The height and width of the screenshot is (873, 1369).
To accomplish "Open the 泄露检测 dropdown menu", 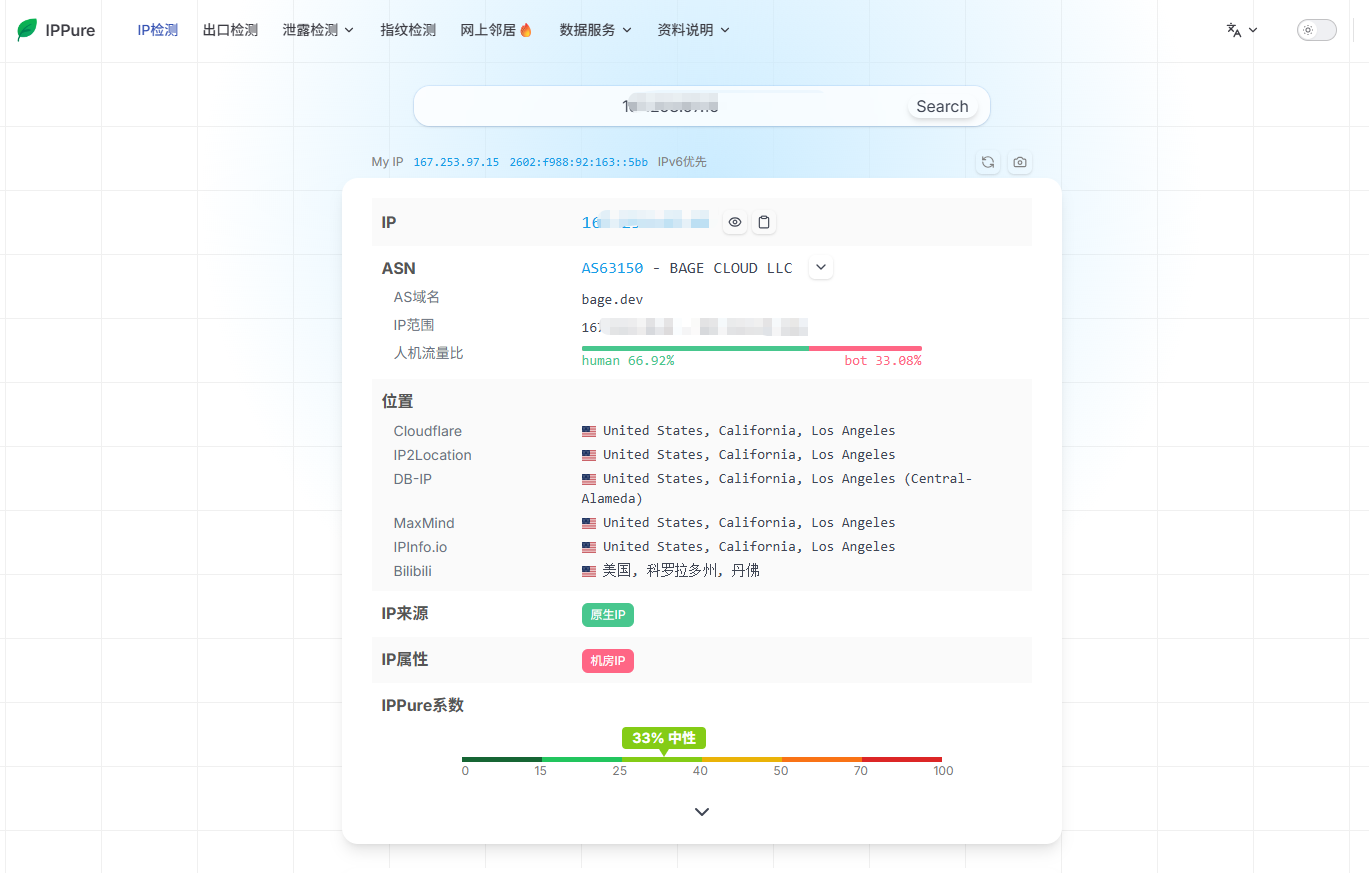I will click(319, 30).
